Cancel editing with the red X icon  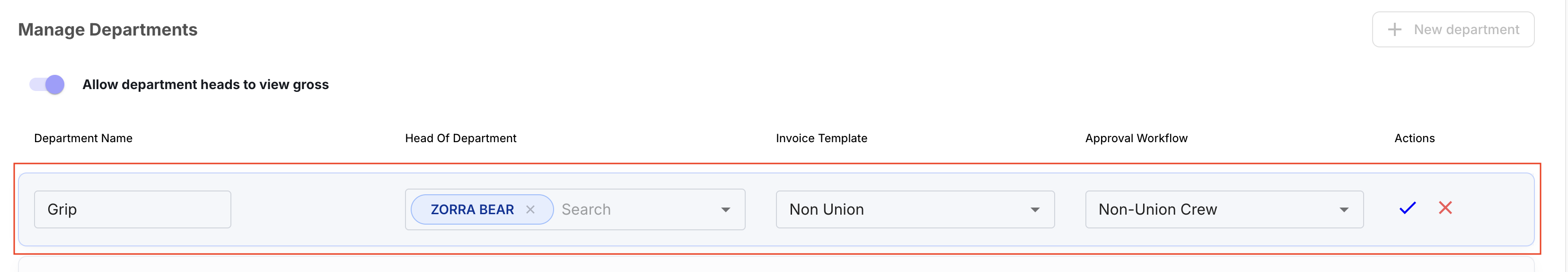coord(1445,208)
